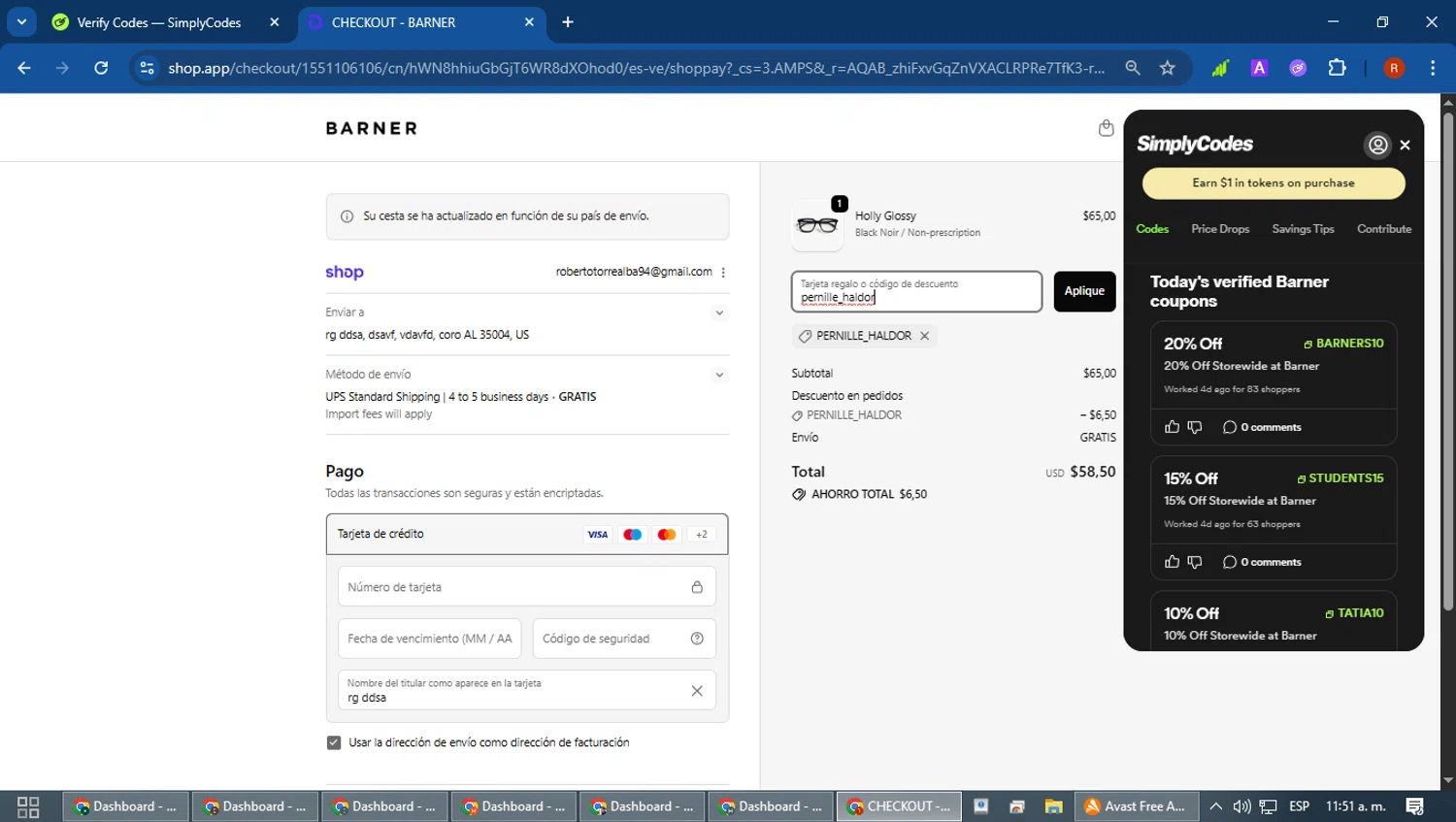Screen dimensions: 1456x822
Task: Click the Aplique discount button
Action: [x=1084, y=291]
